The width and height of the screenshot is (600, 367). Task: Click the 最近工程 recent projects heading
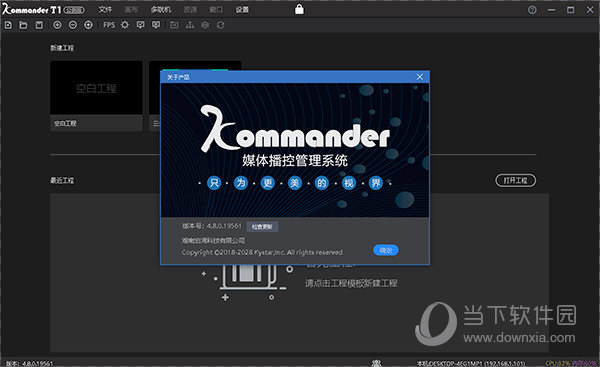pos(62,180)
